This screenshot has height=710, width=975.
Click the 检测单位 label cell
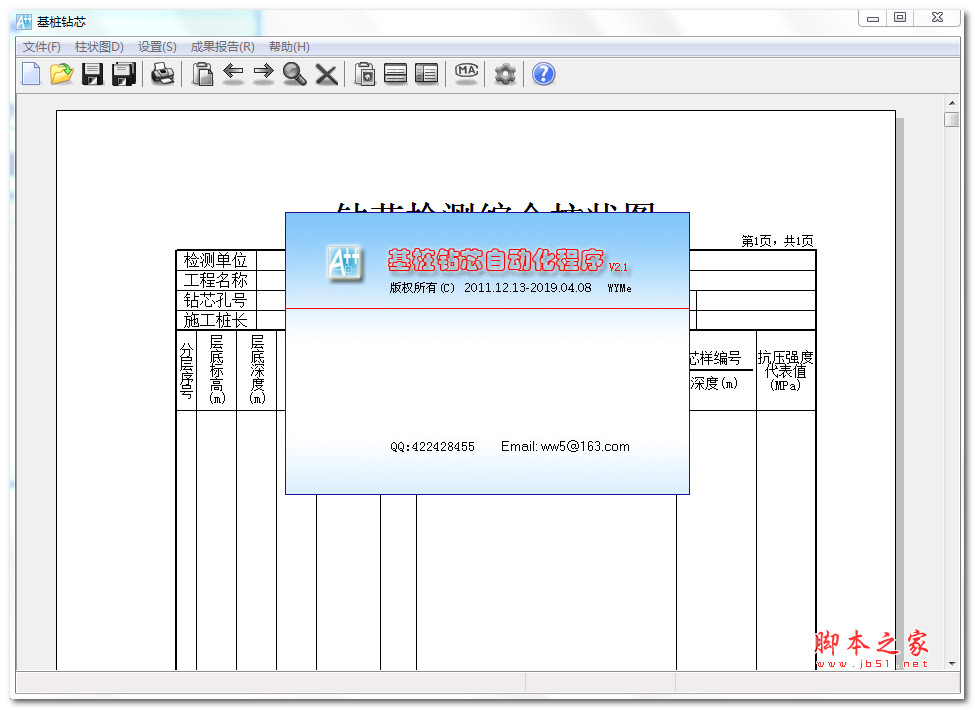point(216,260)
